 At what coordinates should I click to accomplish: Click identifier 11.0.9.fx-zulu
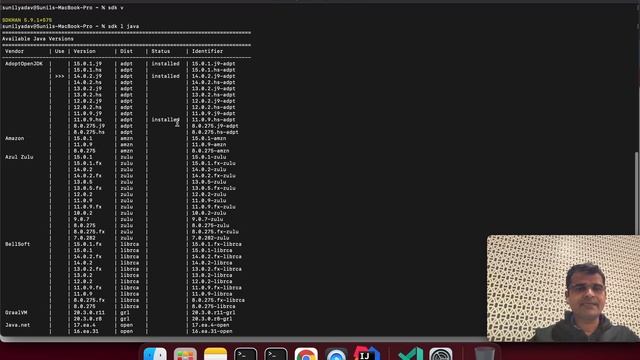click(x=213, y=207)
